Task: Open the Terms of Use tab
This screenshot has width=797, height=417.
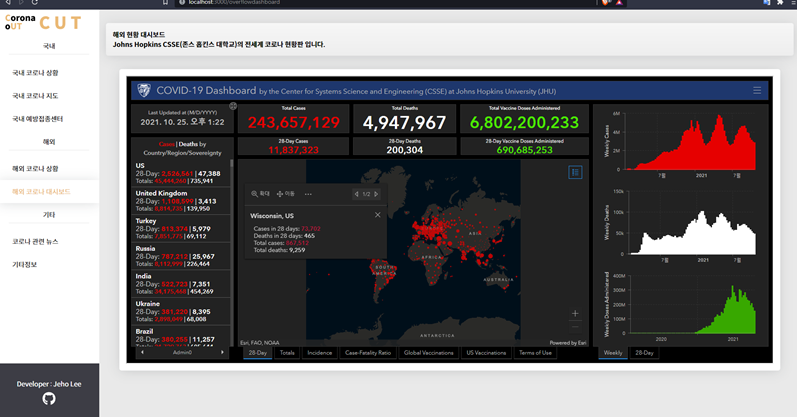Action: (x=535, y=353)
